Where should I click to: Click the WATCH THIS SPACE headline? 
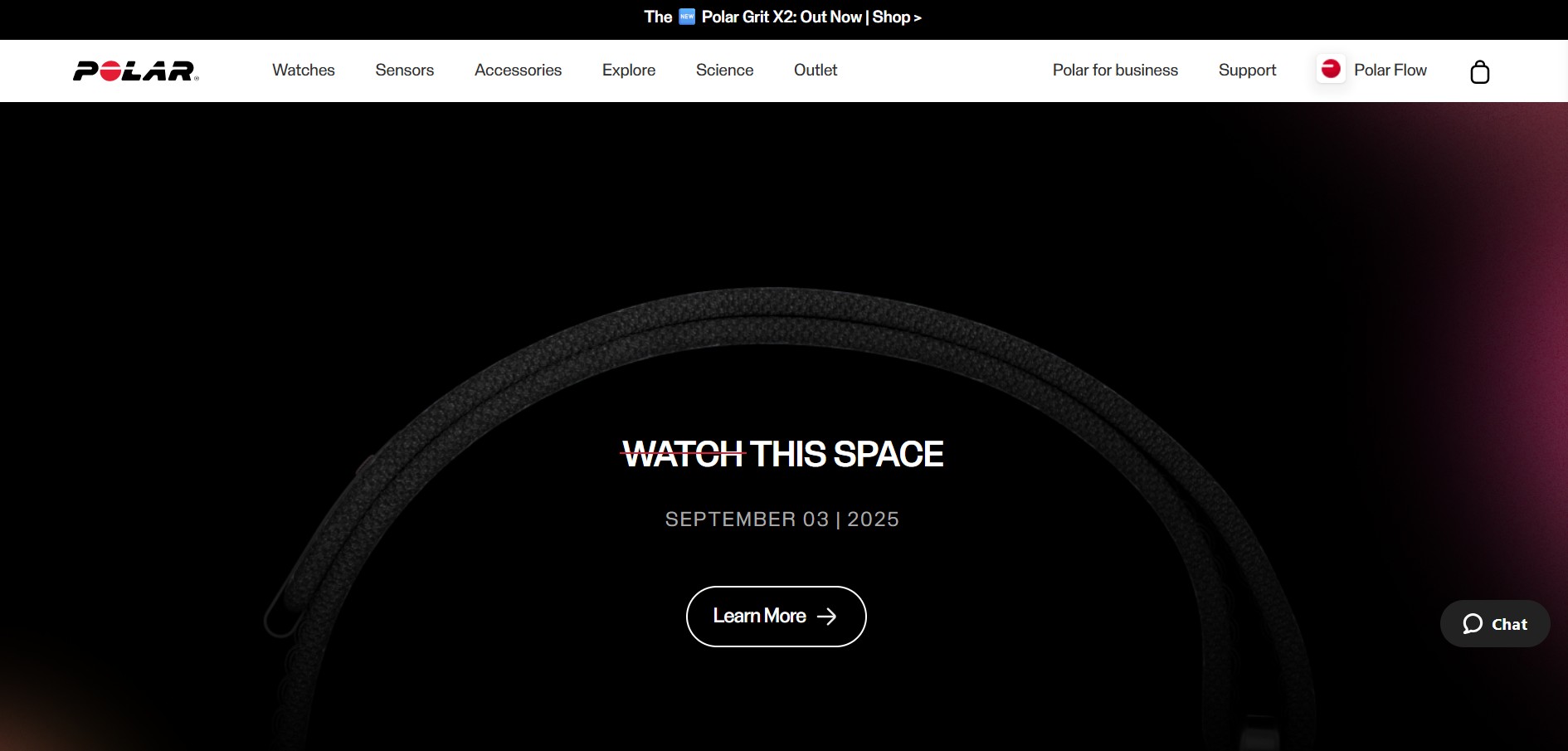tap(782, 455)
